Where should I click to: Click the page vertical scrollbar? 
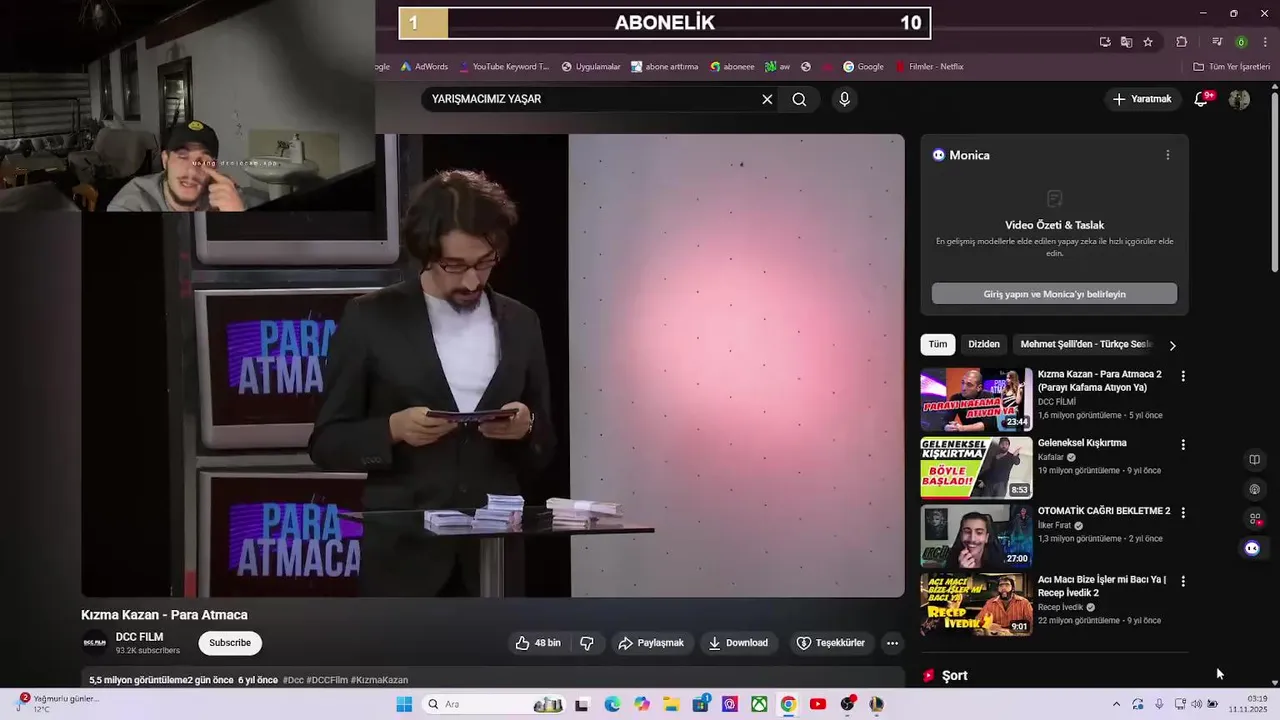pos(1274,180)
